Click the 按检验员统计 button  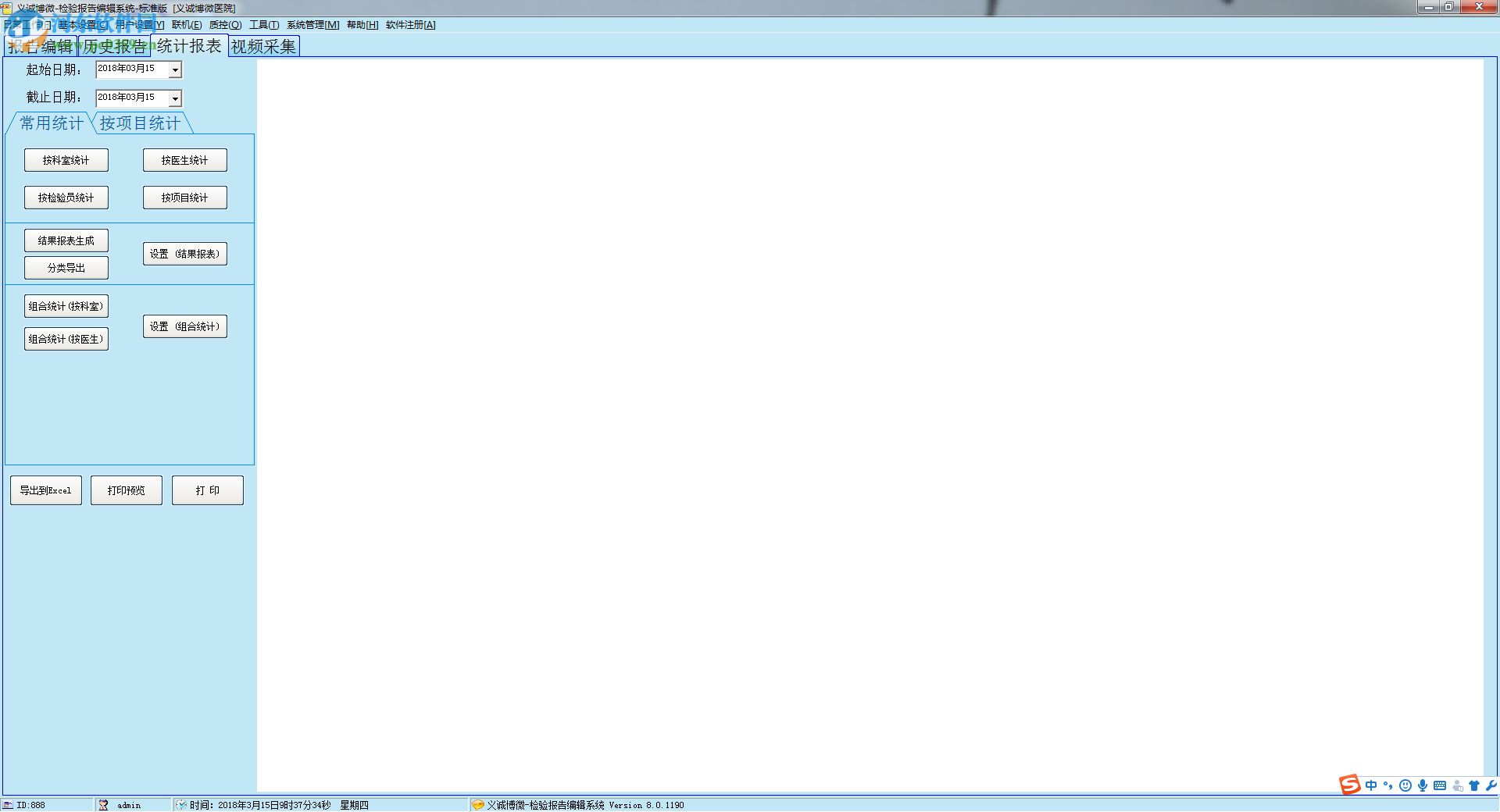[66, 198]
